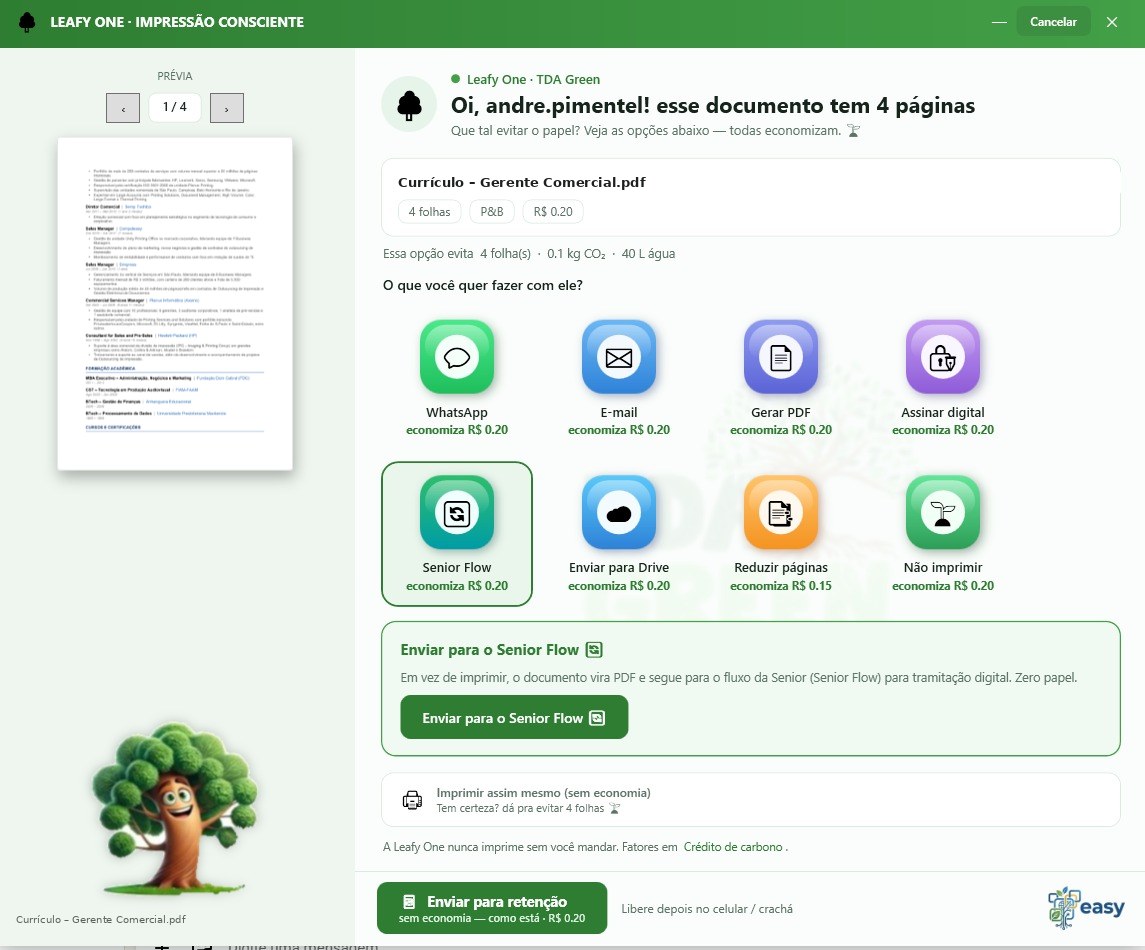Click the file name Currículo - Gerente Comercial.pdf heading
1145x950 pixels.
pos(521,182)
